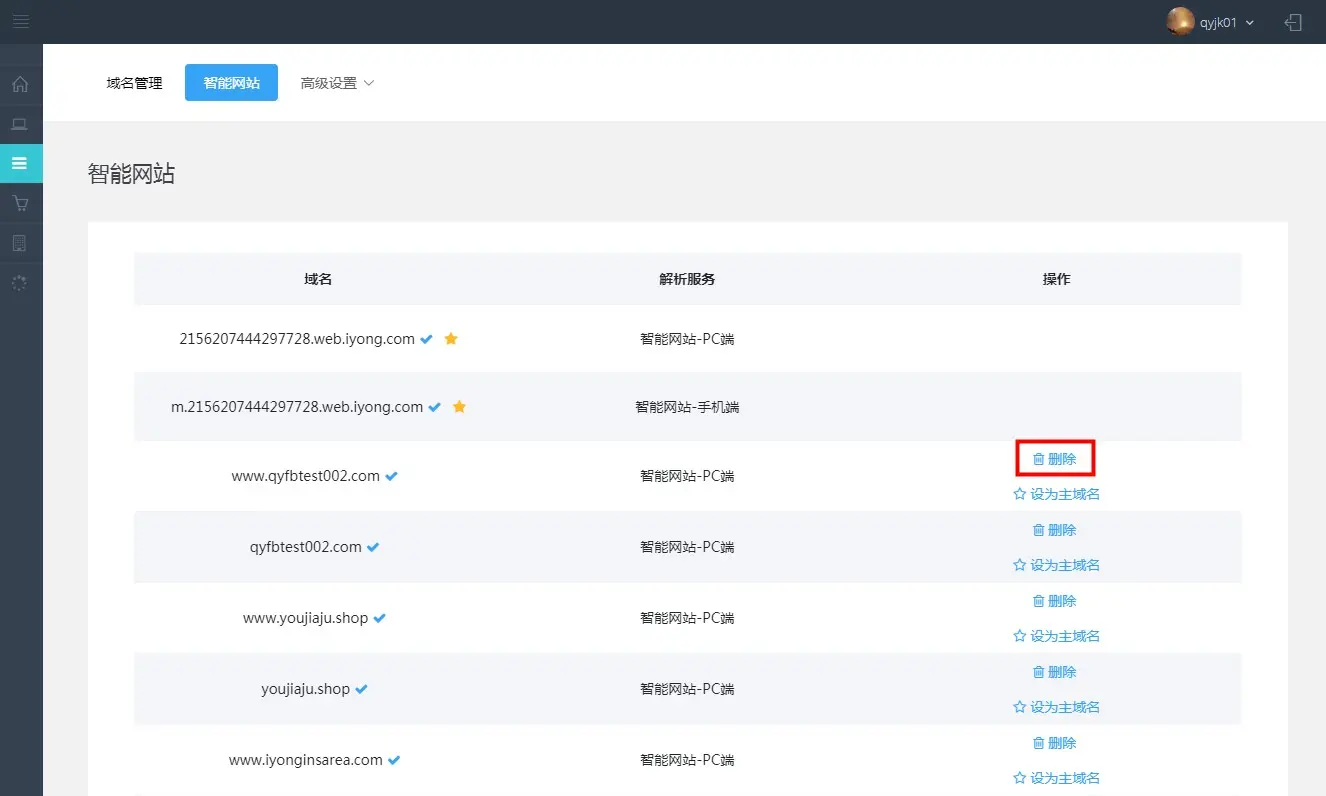Image resolution: width=1326 pixels, height=796 pixels.
Task: Click the logout icon at top-right
Action: tap(1293, 22)
